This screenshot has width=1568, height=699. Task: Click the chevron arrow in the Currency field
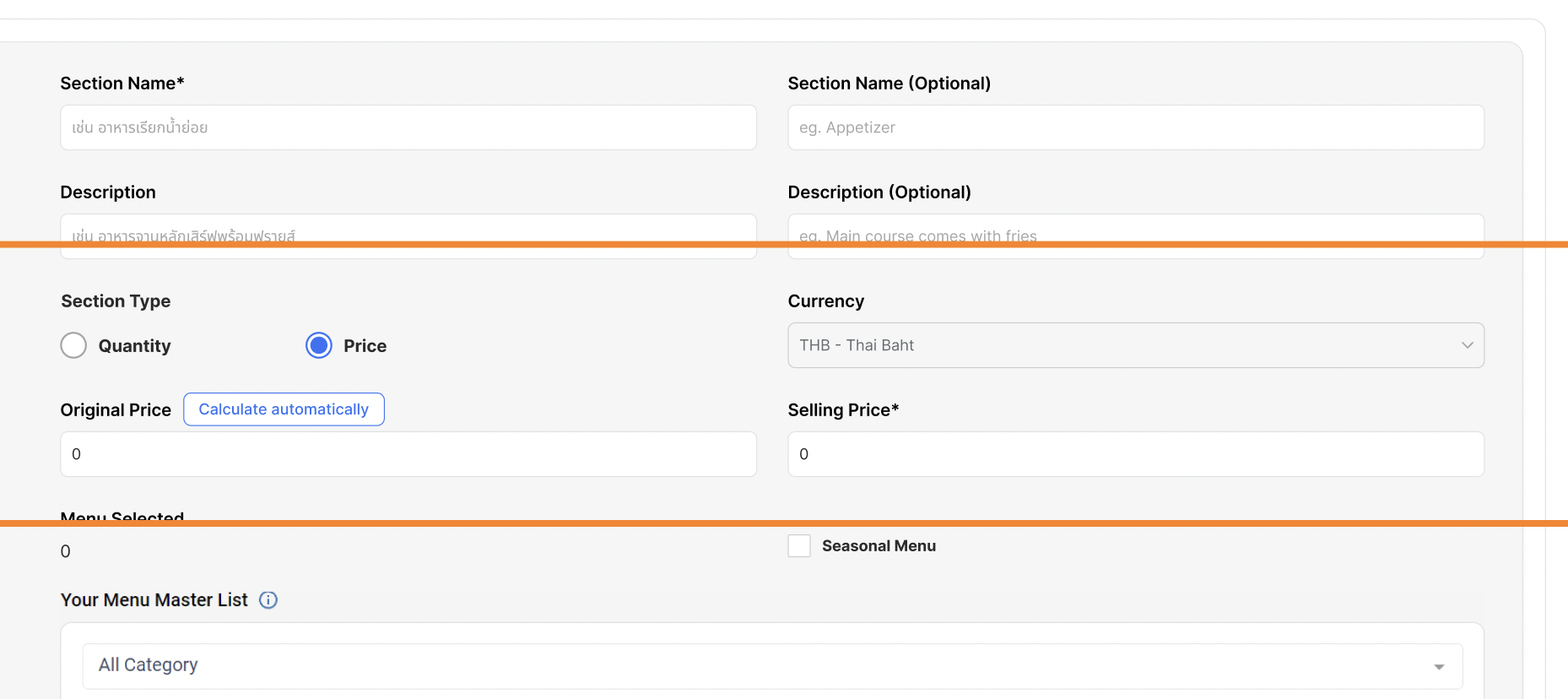tap(1467, 345)
